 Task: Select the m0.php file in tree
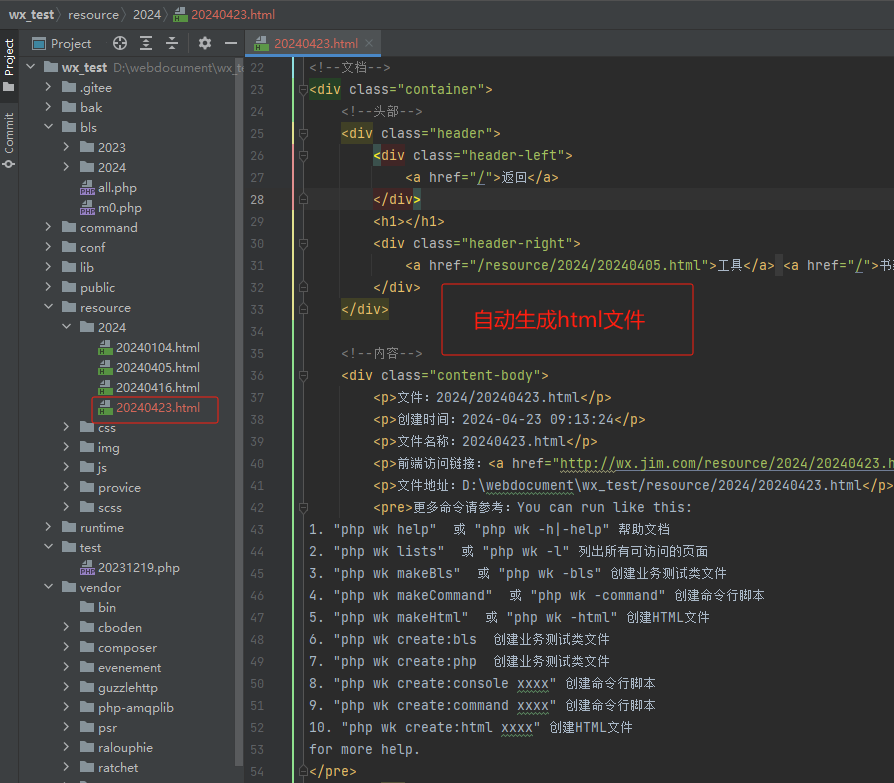click(119, 208)
